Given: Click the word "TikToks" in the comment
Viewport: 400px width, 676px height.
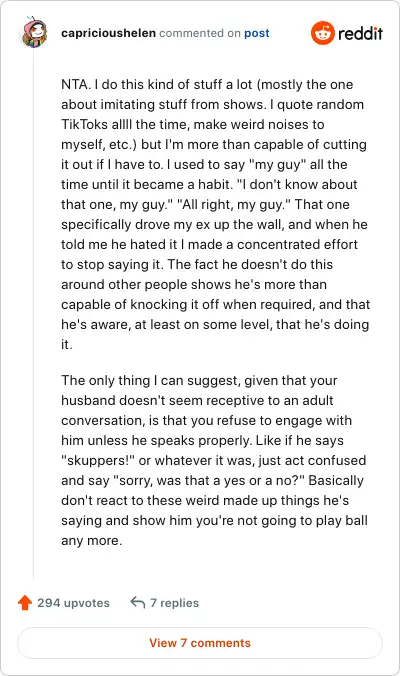Looking at the screenshot, I should point(84,124).
